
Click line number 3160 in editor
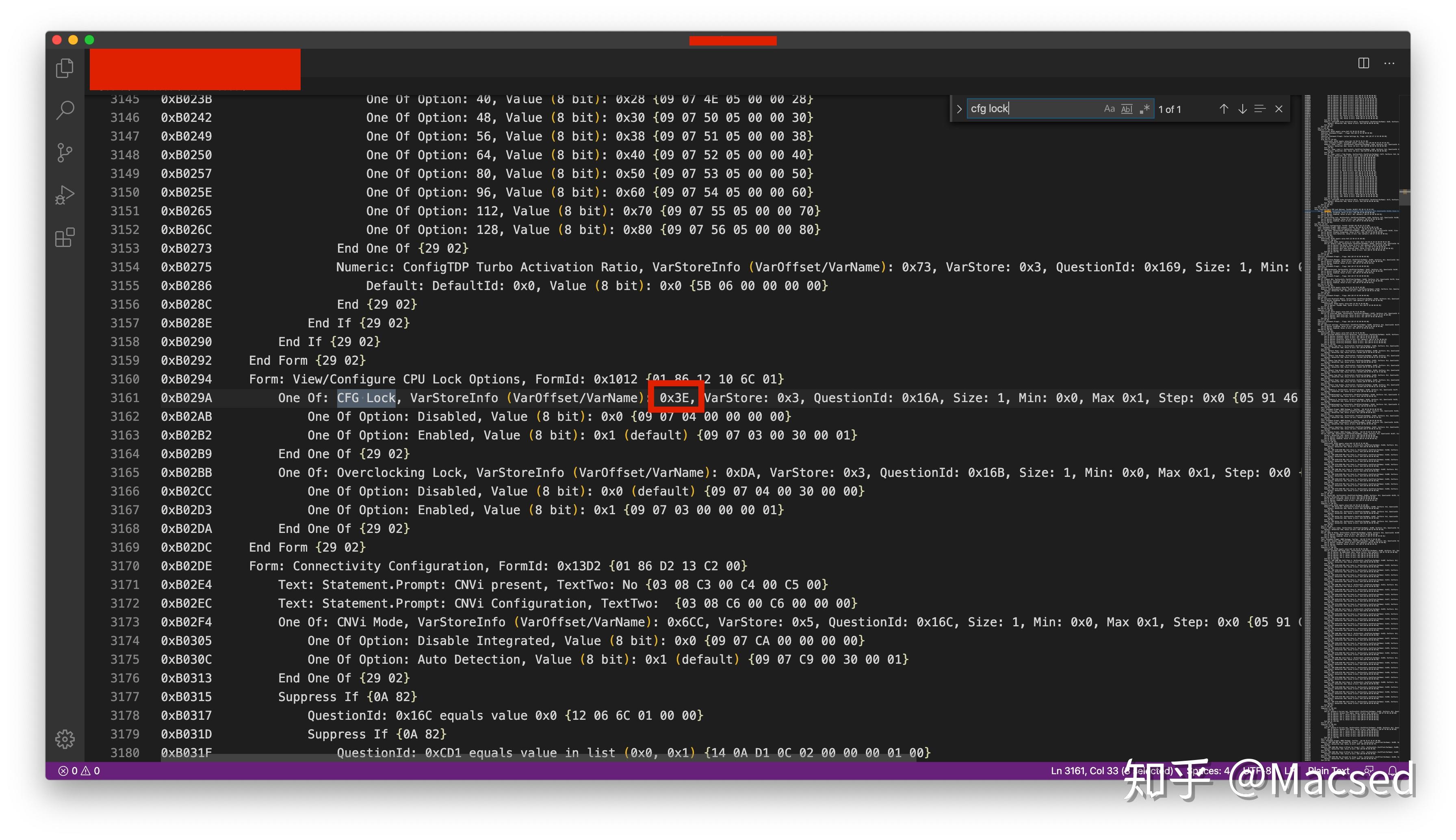click(x=126, y=379)
